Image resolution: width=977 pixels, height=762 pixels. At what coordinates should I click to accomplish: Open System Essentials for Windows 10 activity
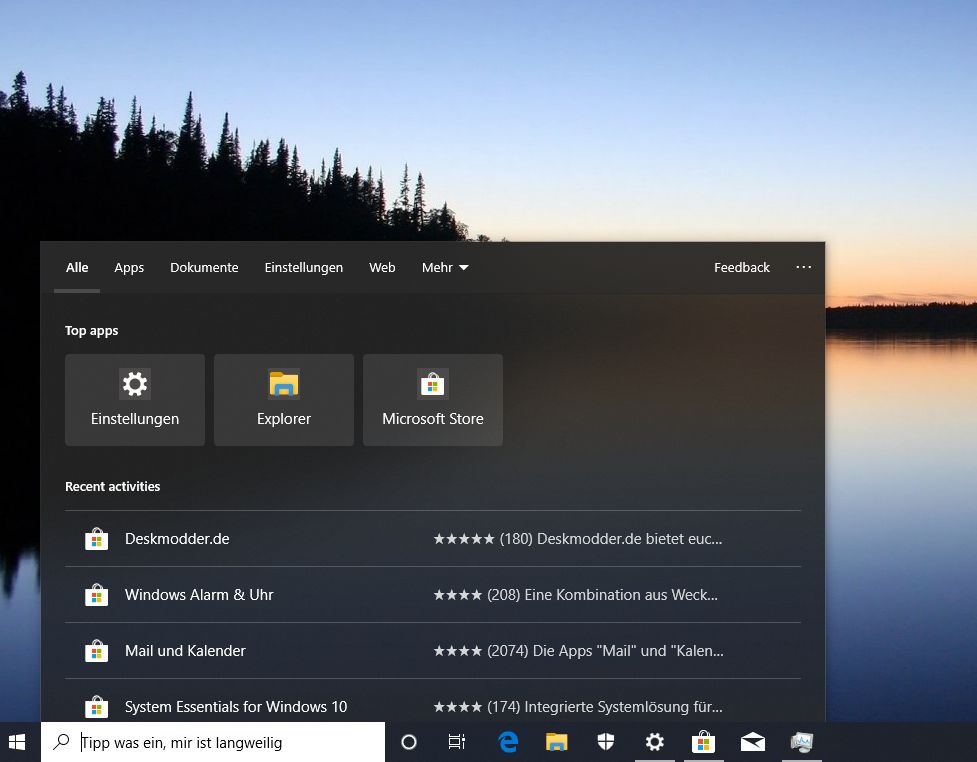(433, 702)
